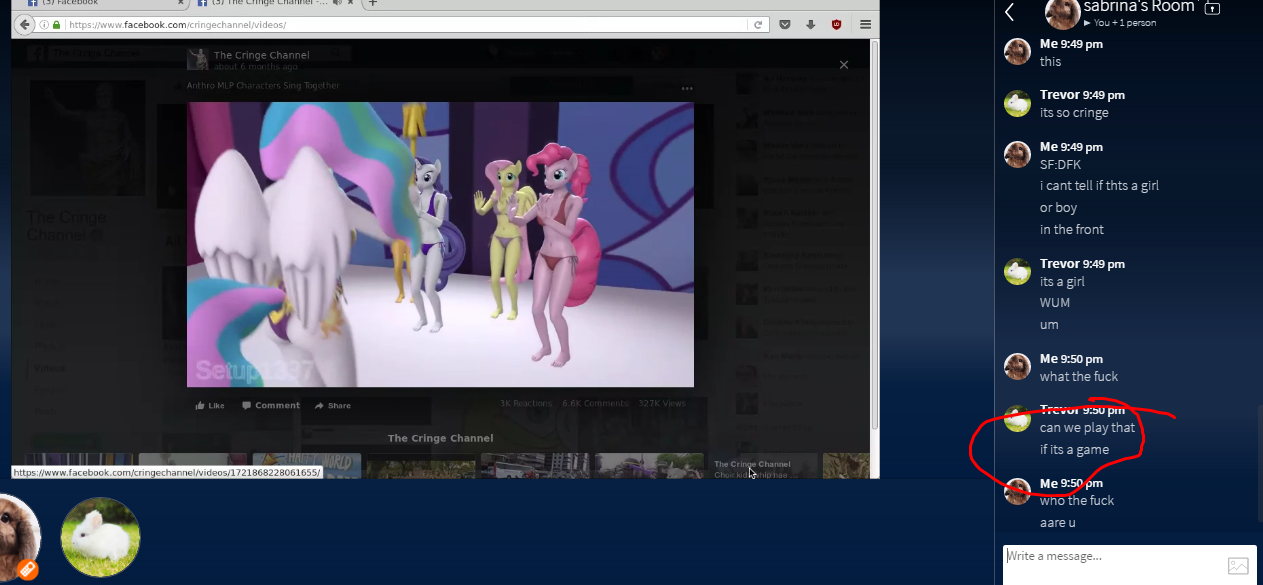Open site info next to the padlock
The height and width of the screenshot is (585, 1263).
pos(43,24)
